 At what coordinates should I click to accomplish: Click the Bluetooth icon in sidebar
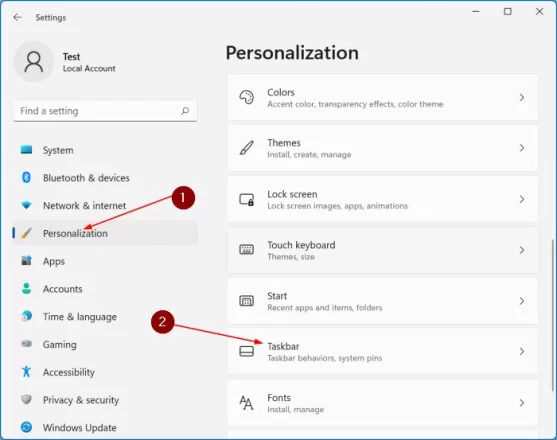click(26, 177)
